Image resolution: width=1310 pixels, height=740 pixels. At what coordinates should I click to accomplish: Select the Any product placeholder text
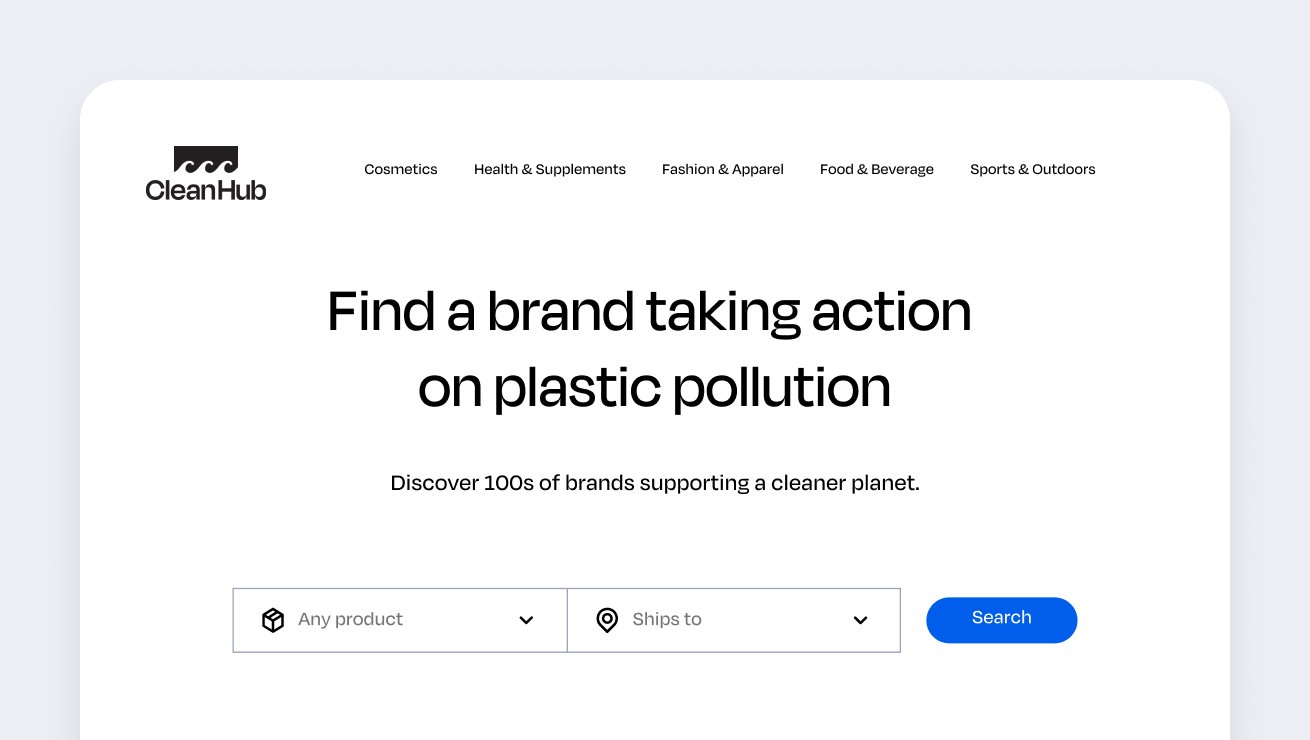pos(350,619)
